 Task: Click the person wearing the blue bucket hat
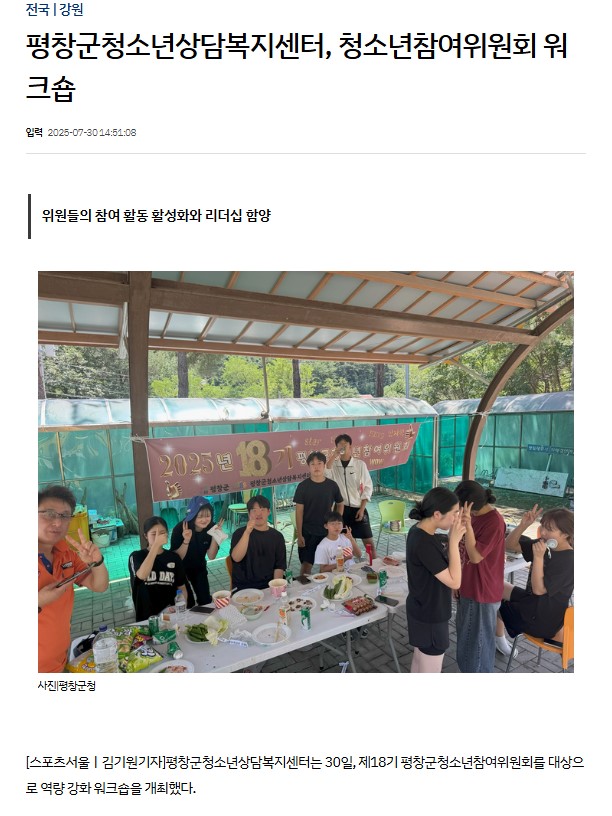tap(196, 546)
